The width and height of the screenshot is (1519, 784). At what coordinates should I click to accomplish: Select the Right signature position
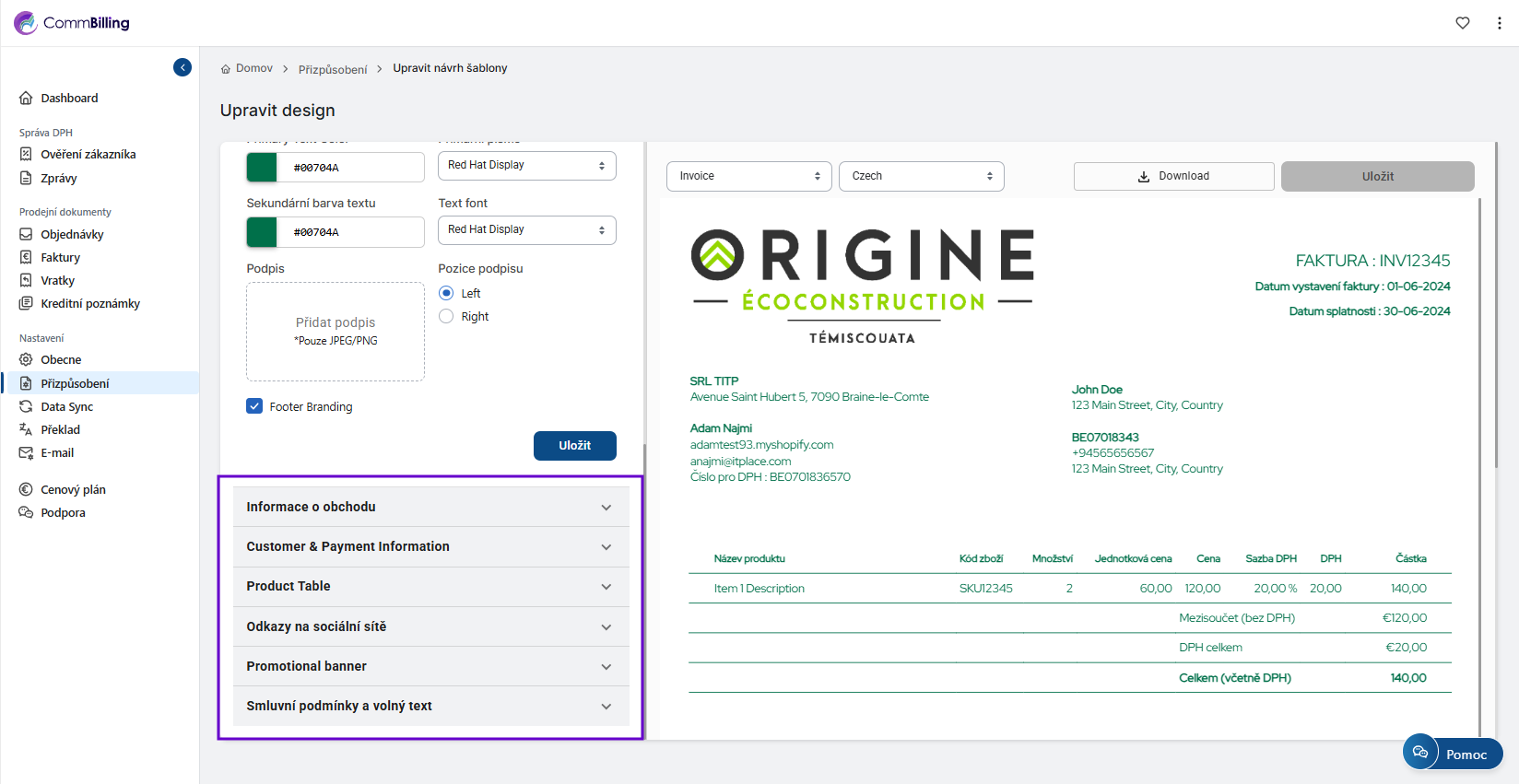coord(447,316)
